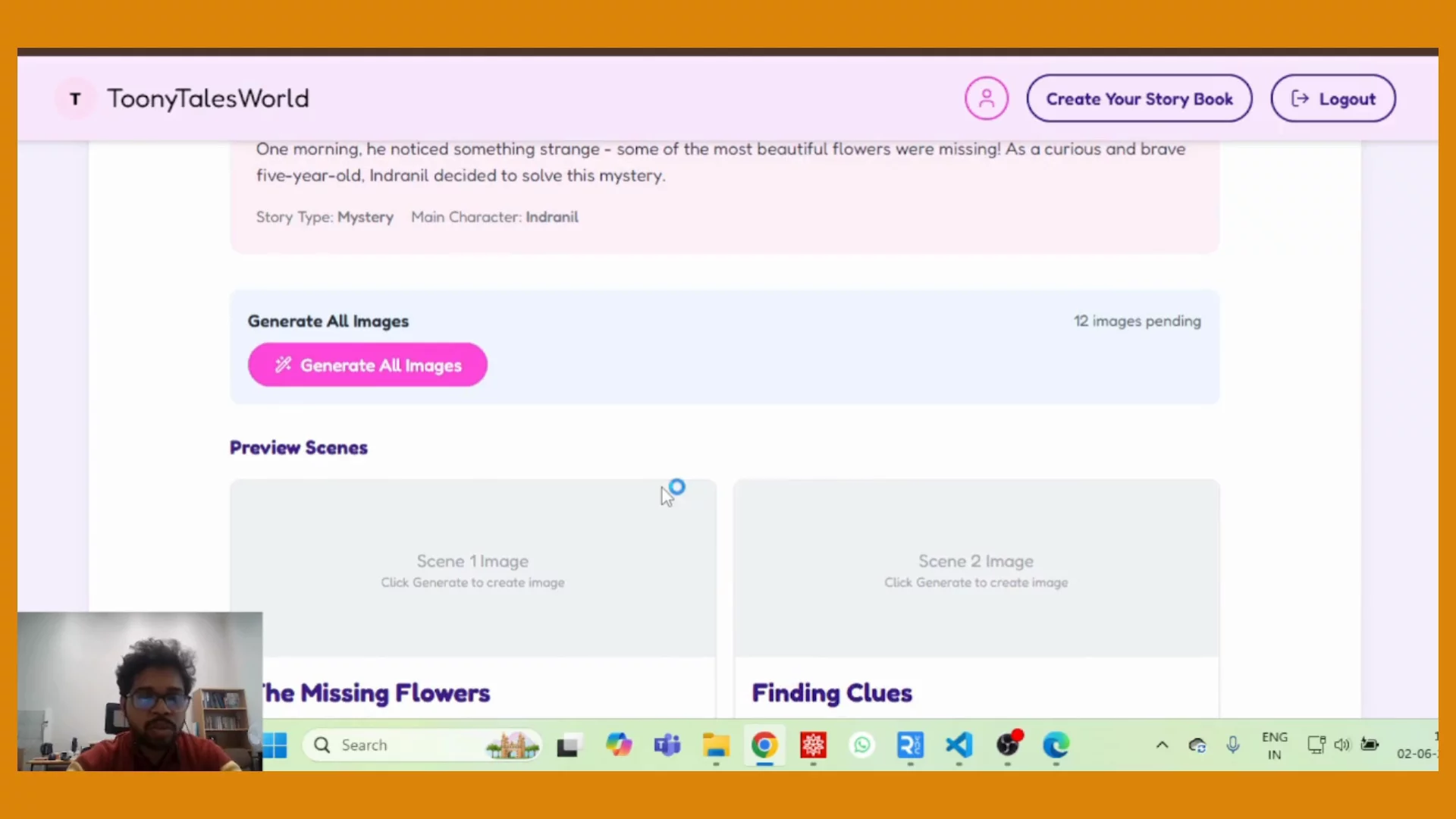Open File Explorer from the taskbar

tap(716, 746)
